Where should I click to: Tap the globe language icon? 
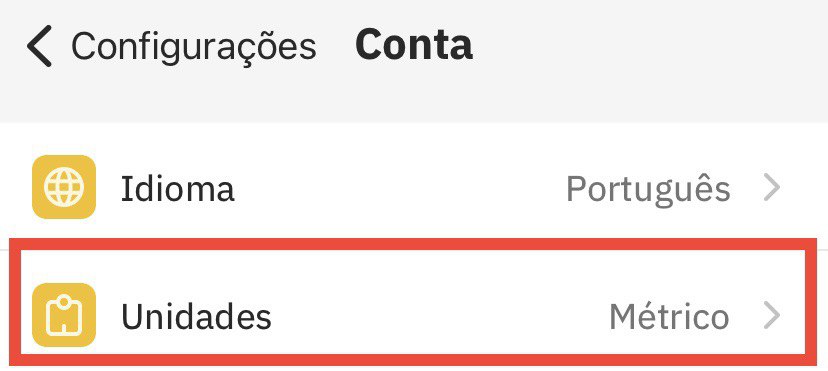point(63,187)
